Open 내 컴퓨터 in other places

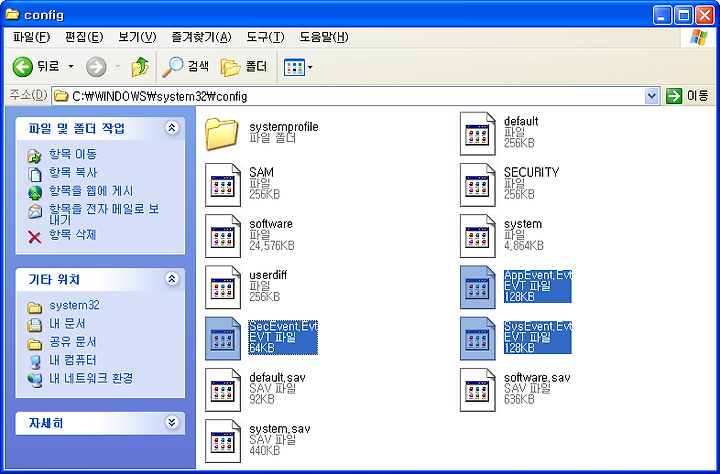pyautogui.click(x=73, y=360)
